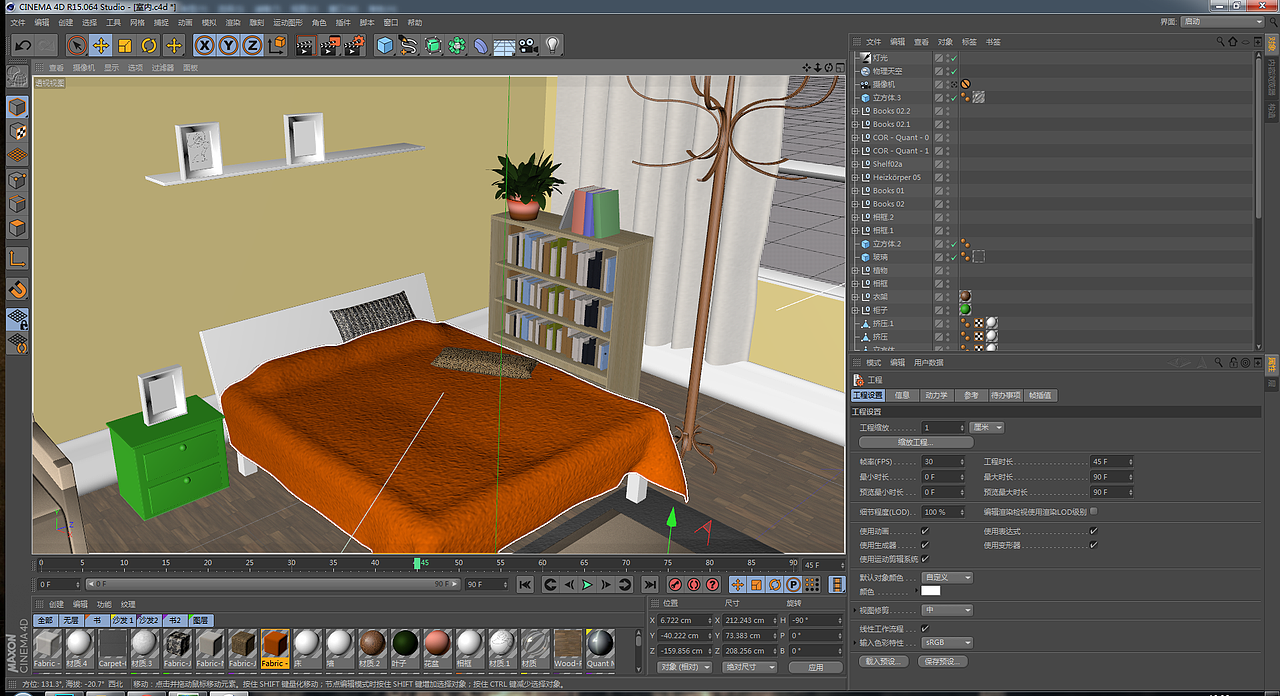Switch to the 信息 attributes tab
Image resolution: width=1280 pixels, height=696 pixels.
[902, 396]
